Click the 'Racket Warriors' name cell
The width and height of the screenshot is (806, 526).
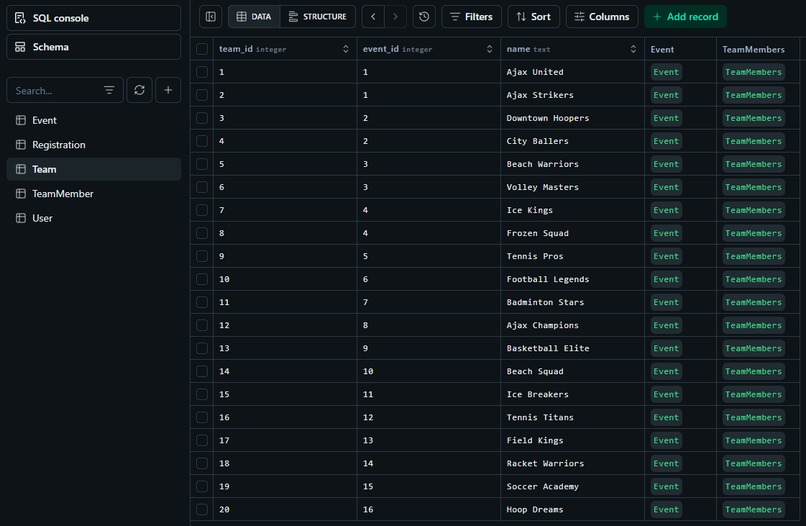point(573,463)
